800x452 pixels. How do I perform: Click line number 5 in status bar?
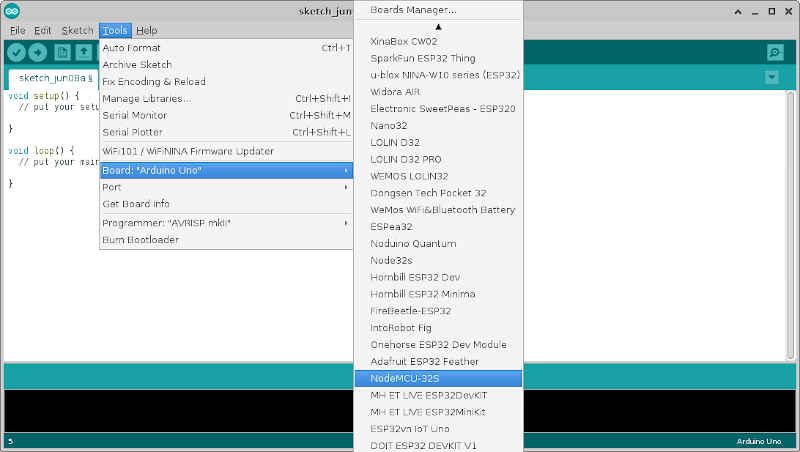(11, 441)
